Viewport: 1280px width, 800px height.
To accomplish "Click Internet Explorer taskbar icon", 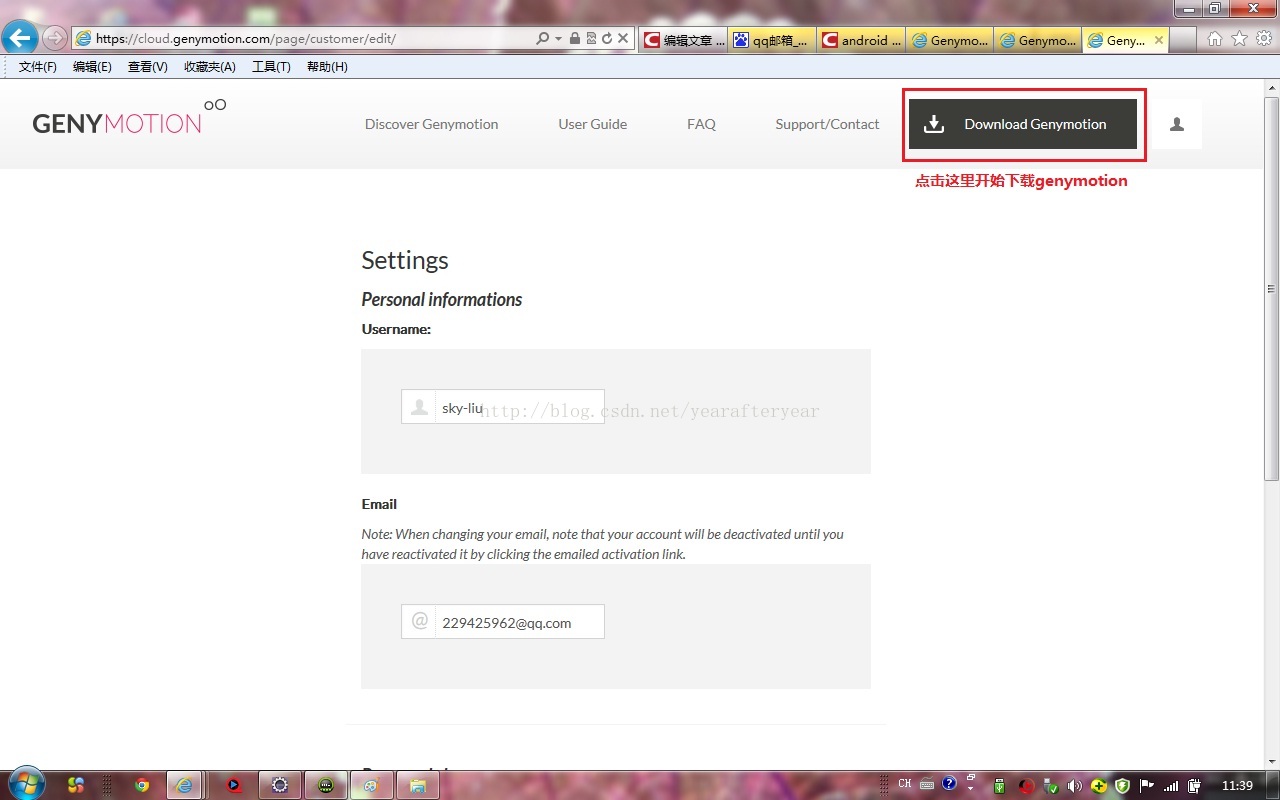I will (184, 785).
